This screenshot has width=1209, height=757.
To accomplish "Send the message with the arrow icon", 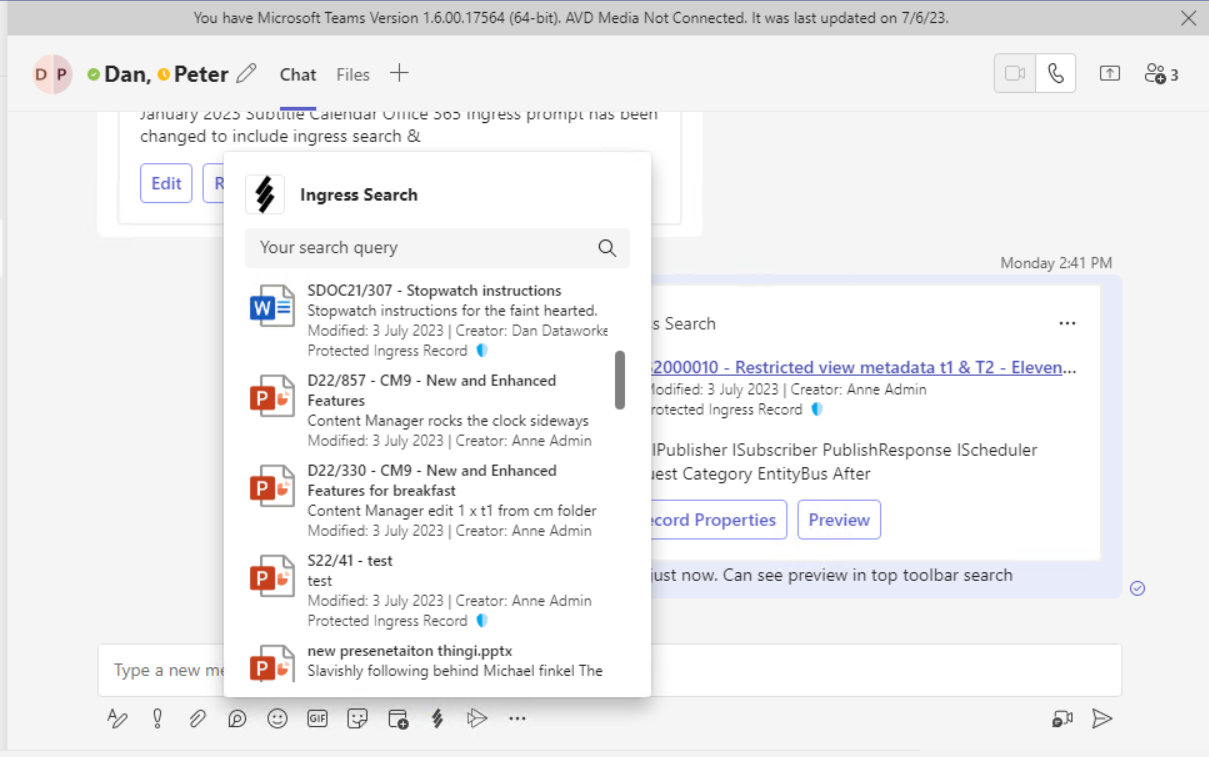I will coord(1101,718).
